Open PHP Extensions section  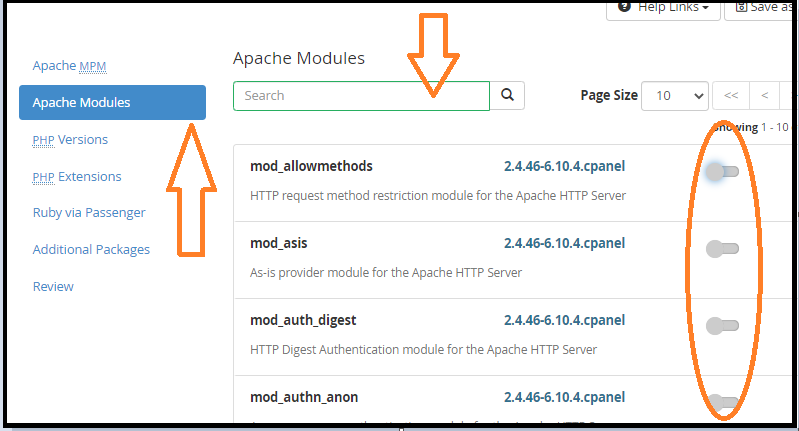click(x=77, y=176)
